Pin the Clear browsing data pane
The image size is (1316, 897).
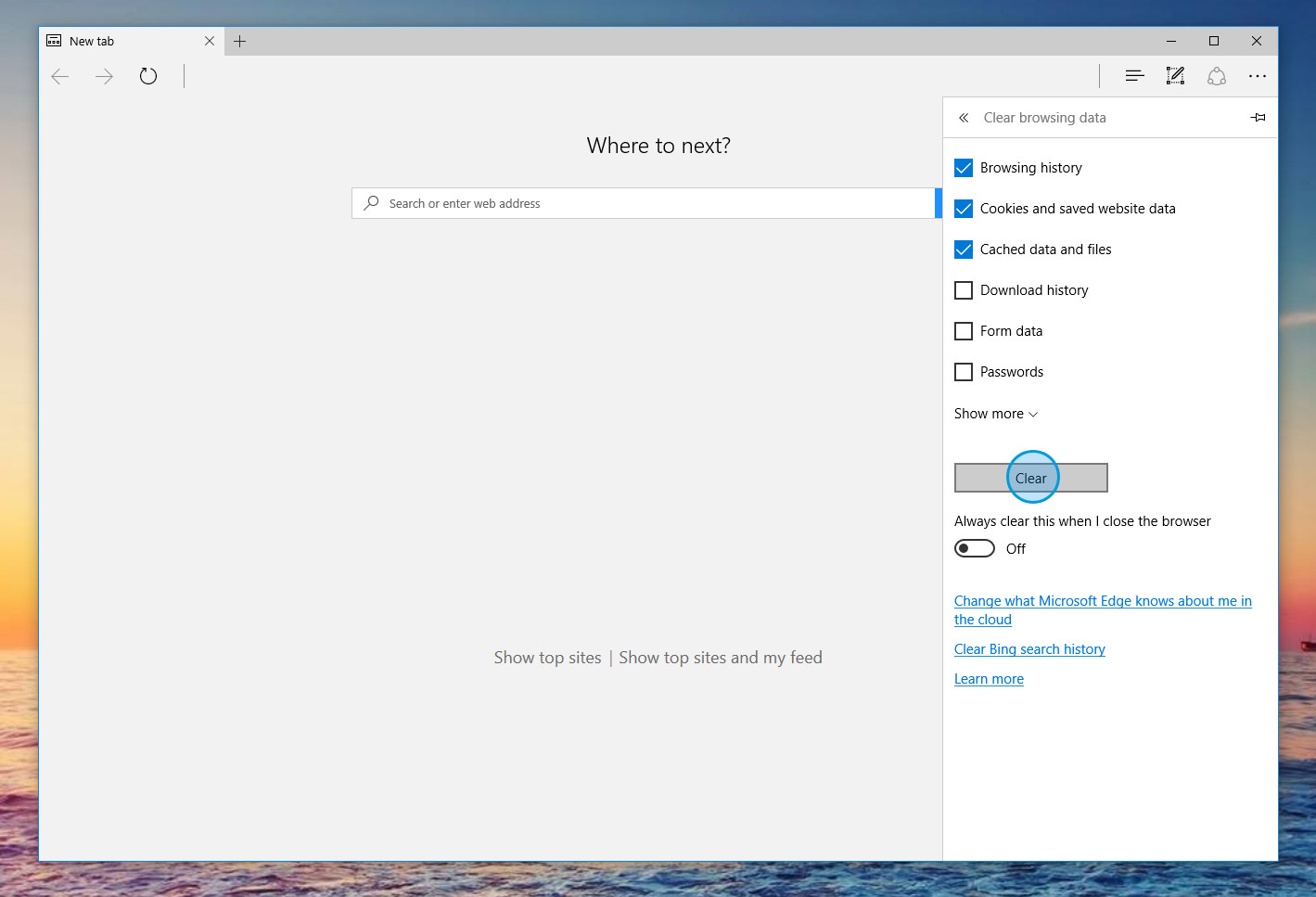[1258, 118]
